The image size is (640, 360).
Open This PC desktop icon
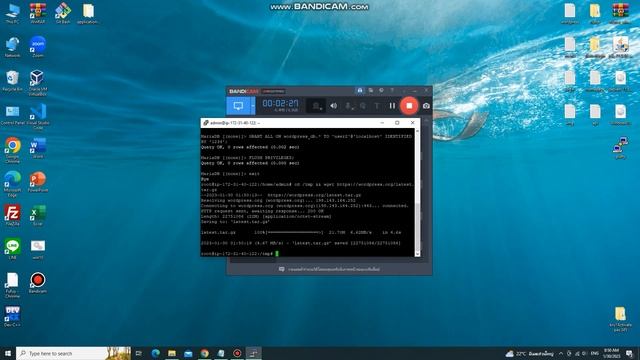coord(12,13)
